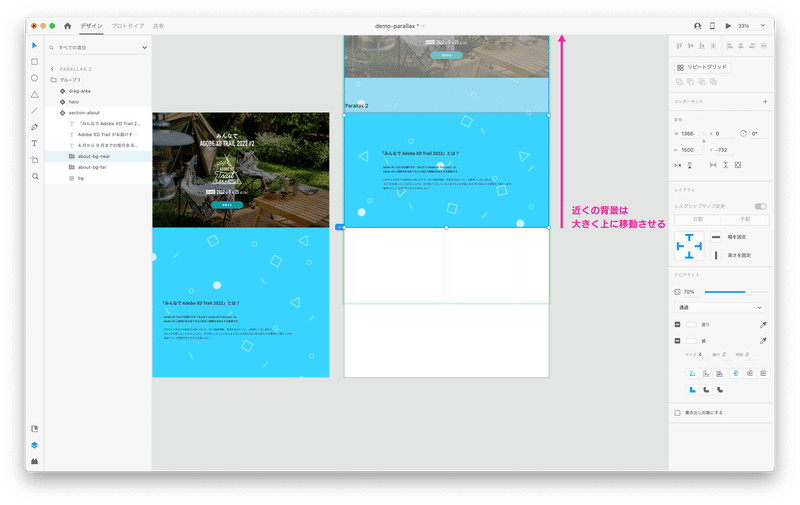Select the Line tool
This screenshot has width=800, height=505.
(34, 111)
